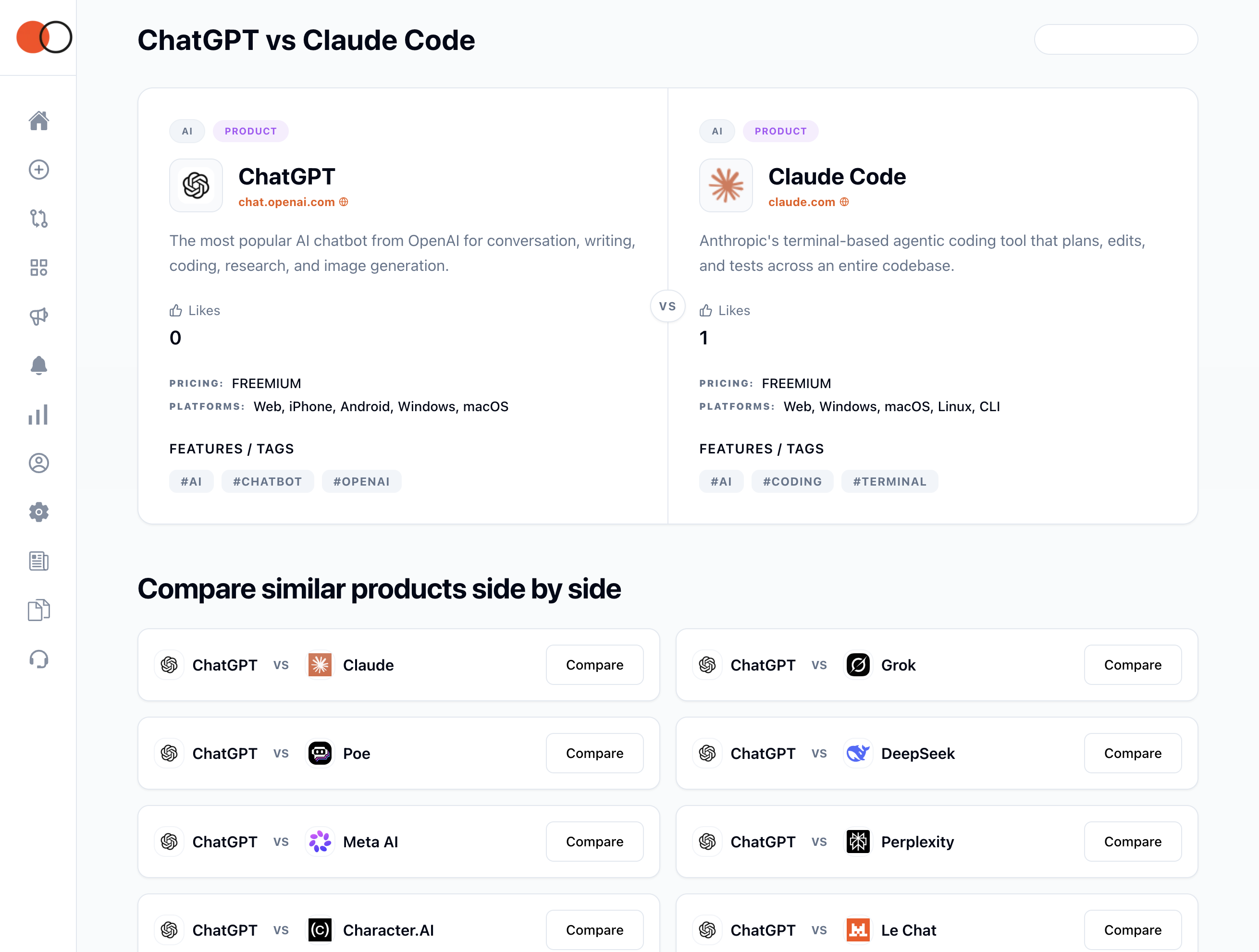Open the compare arrows sidebar icon

point(39,219)
